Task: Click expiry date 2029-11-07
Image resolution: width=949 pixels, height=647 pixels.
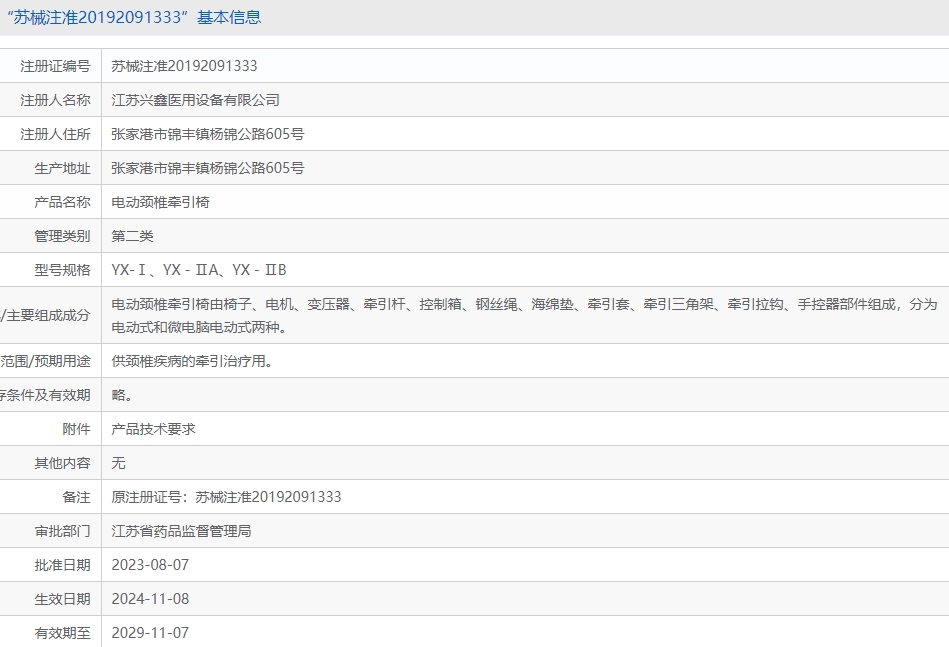Action: (x=150, y=632)
